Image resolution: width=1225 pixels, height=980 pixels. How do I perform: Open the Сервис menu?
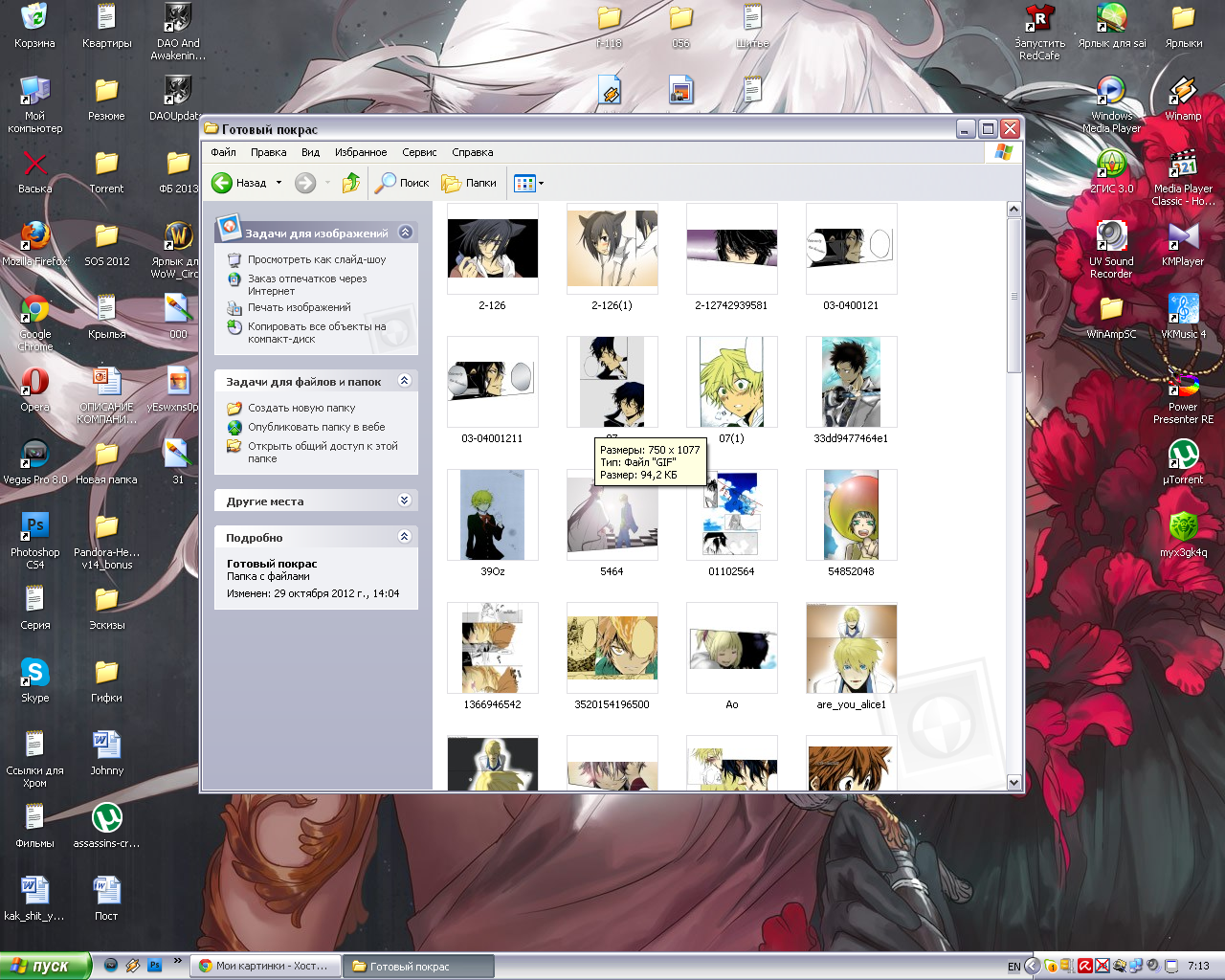(x=419, y=152)
